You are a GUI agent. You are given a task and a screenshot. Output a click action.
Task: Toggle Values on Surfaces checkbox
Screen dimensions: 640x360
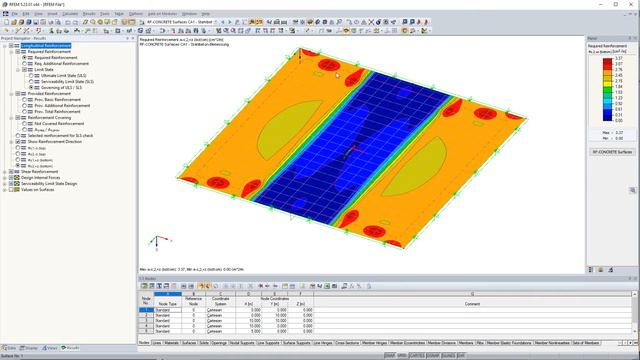[11, 190]
